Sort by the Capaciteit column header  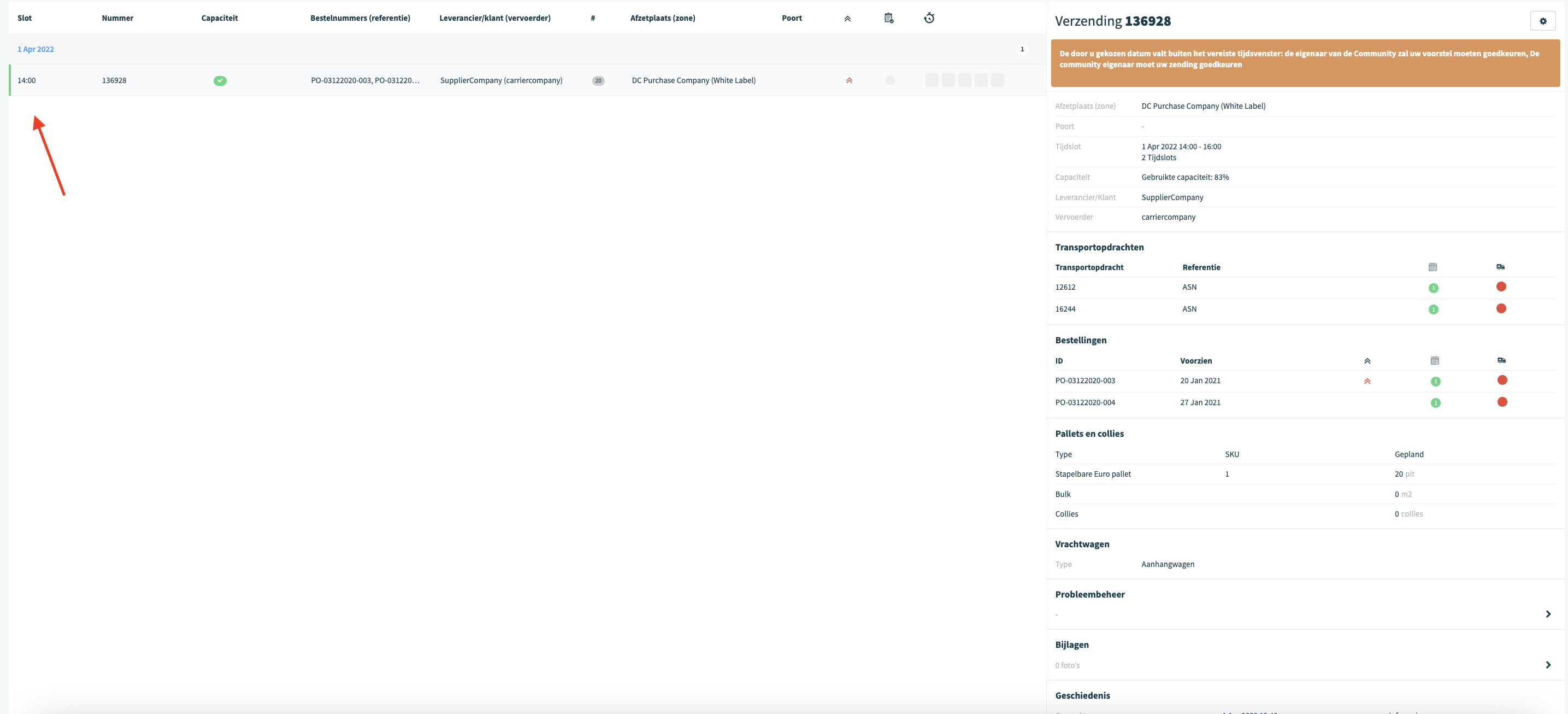[x=219, y=18]
